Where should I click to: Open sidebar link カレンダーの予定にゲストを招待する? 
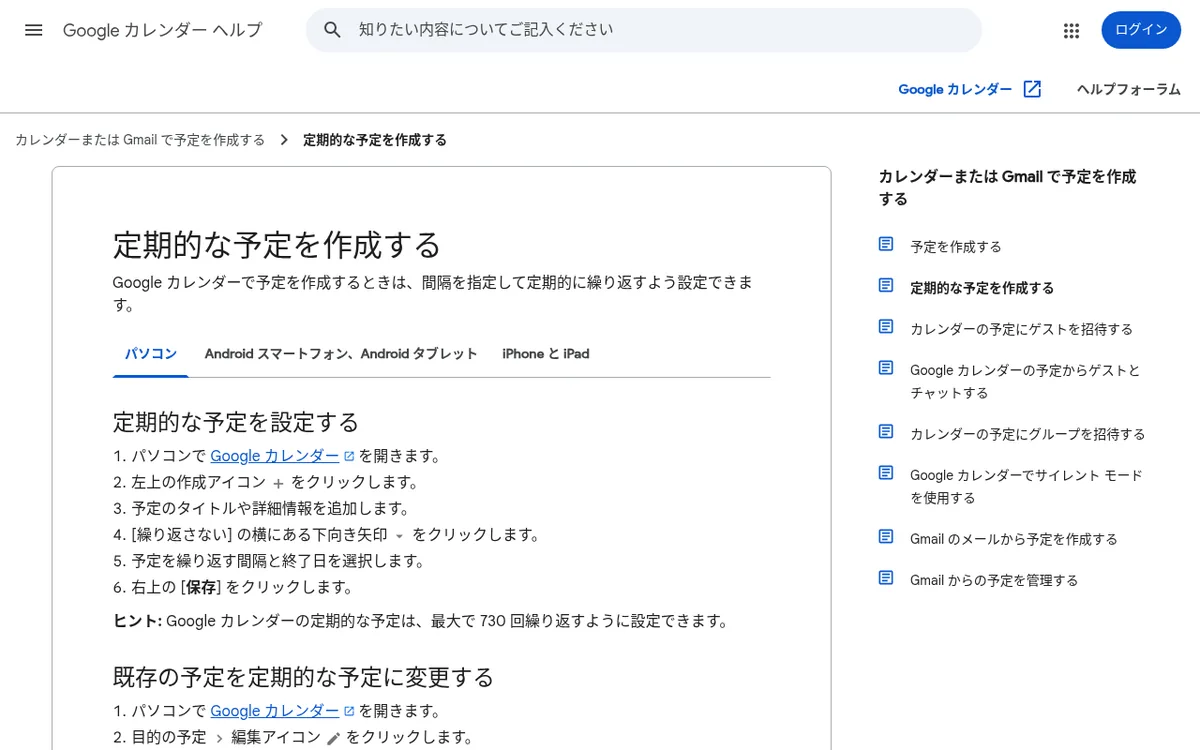click(x=1021, y=329)
